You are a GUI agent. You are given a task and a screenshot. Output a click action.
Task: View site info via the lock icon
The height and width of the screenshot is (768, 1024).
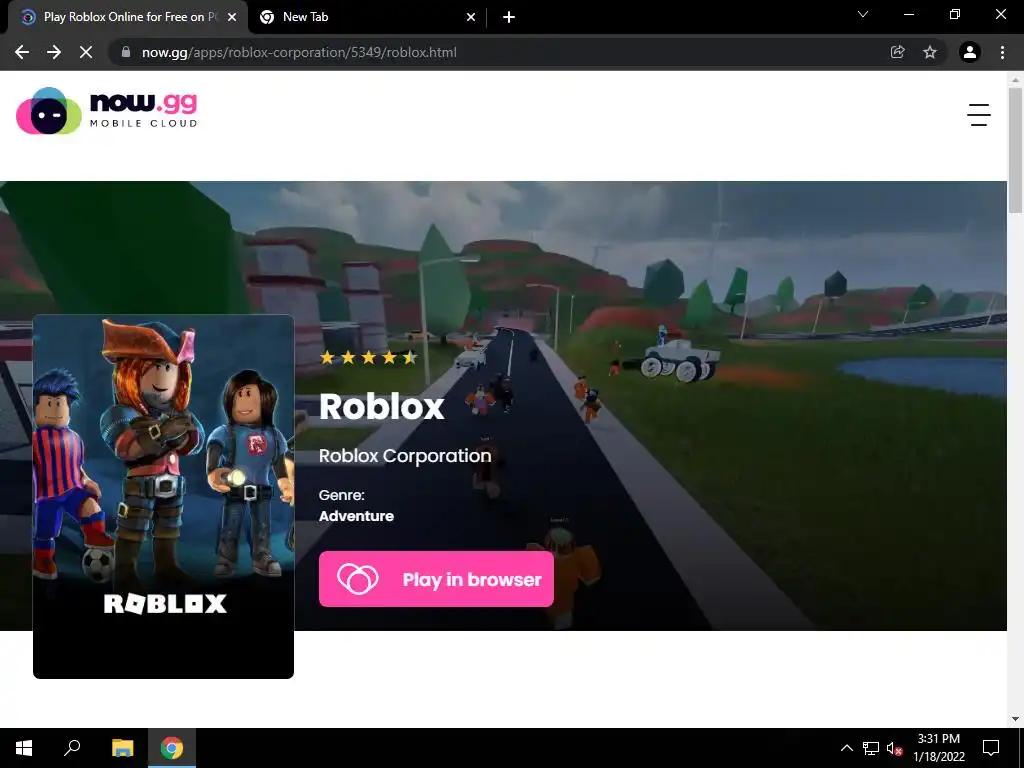126,52
